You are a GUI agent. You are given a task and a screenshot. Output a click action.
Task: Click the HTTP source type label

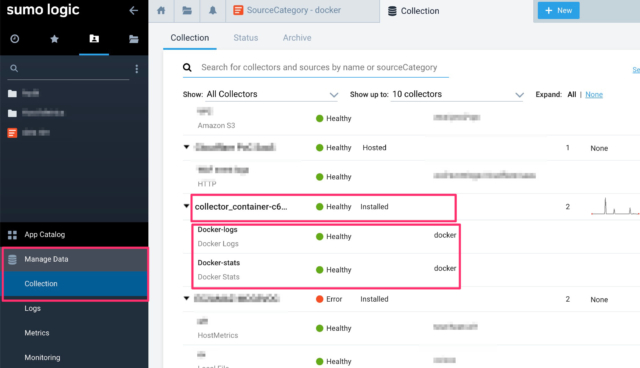[207, 184]
